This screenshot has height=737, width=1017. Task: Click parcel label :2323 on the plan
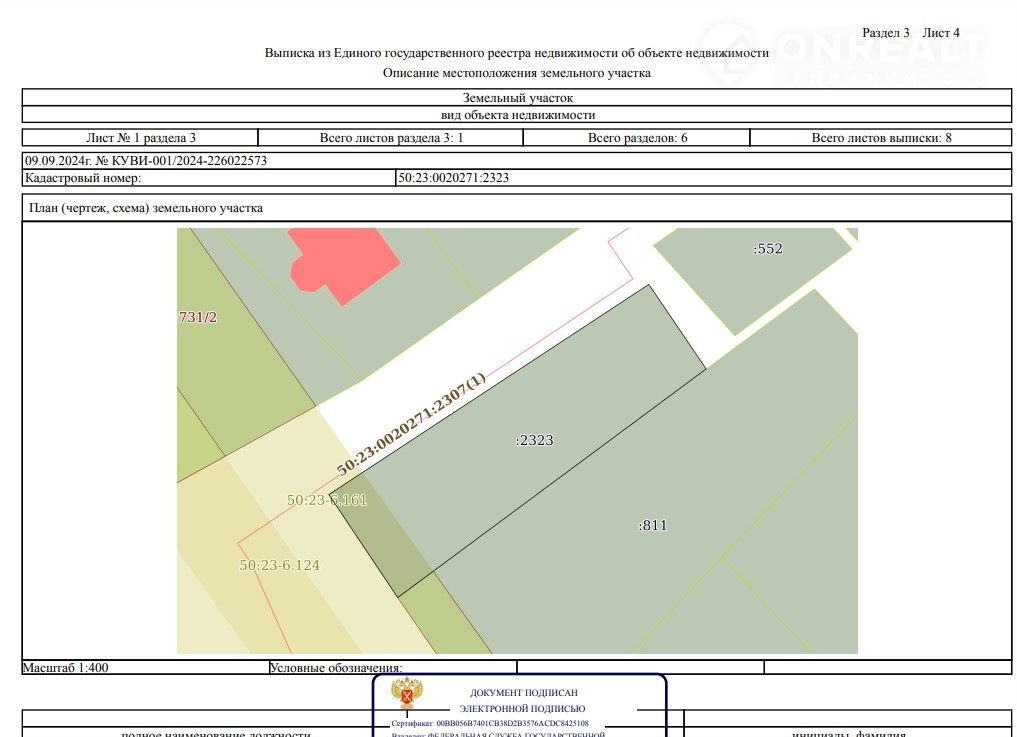534,440
